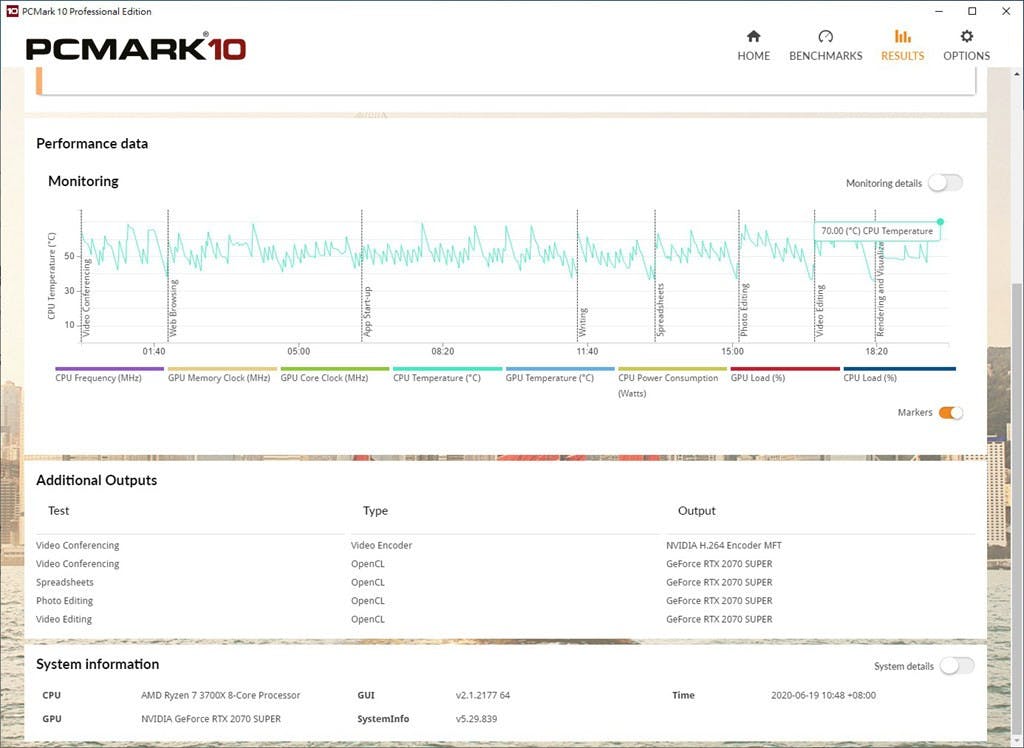
Task: Click the Additional Outputs heading
Action: tap(97, 480)
